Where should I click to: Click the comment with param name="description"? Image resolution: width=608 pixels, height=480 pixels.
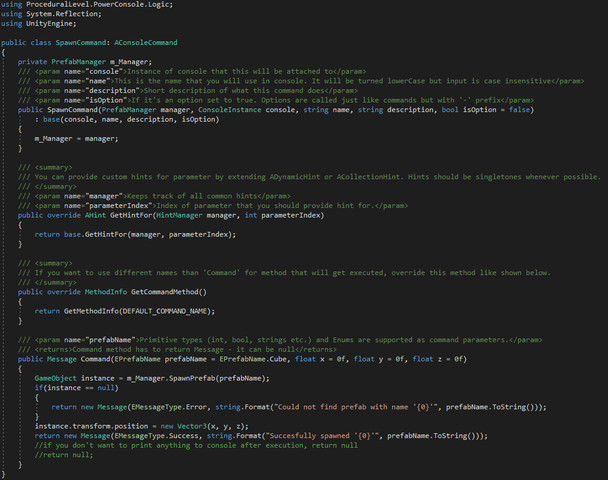point(188,91)
